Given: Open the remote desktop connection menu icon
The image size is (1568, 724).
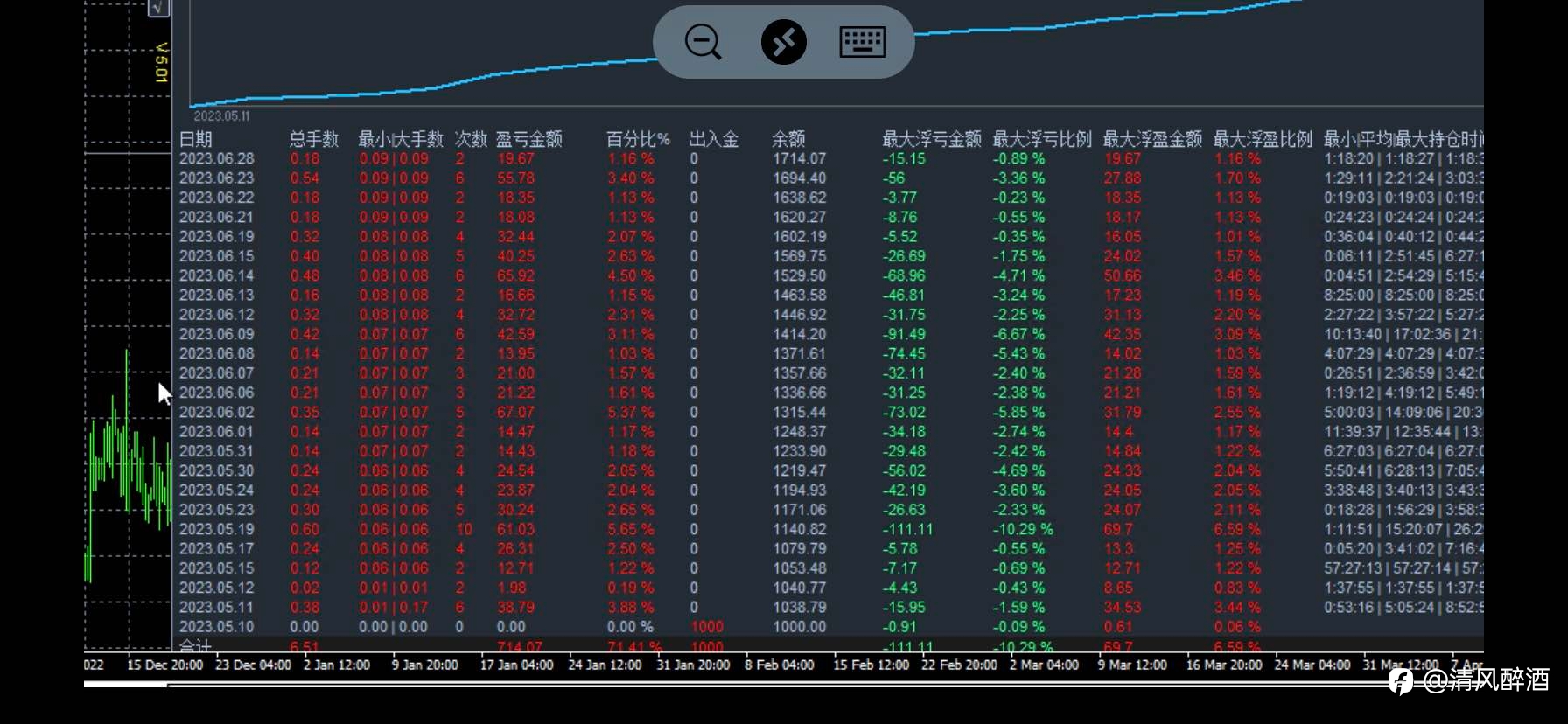Looking at the screenshot, I should (783, 42).
